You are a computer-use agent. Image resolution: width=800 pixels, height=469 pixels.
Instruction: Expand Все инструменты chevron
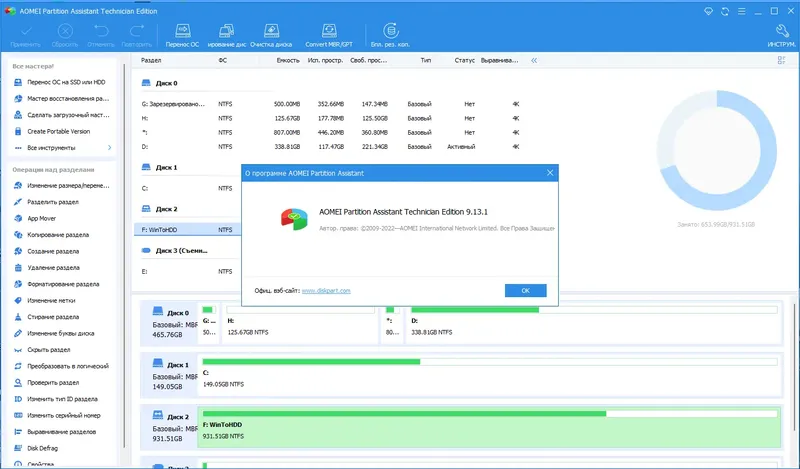[x=110, y=147]
